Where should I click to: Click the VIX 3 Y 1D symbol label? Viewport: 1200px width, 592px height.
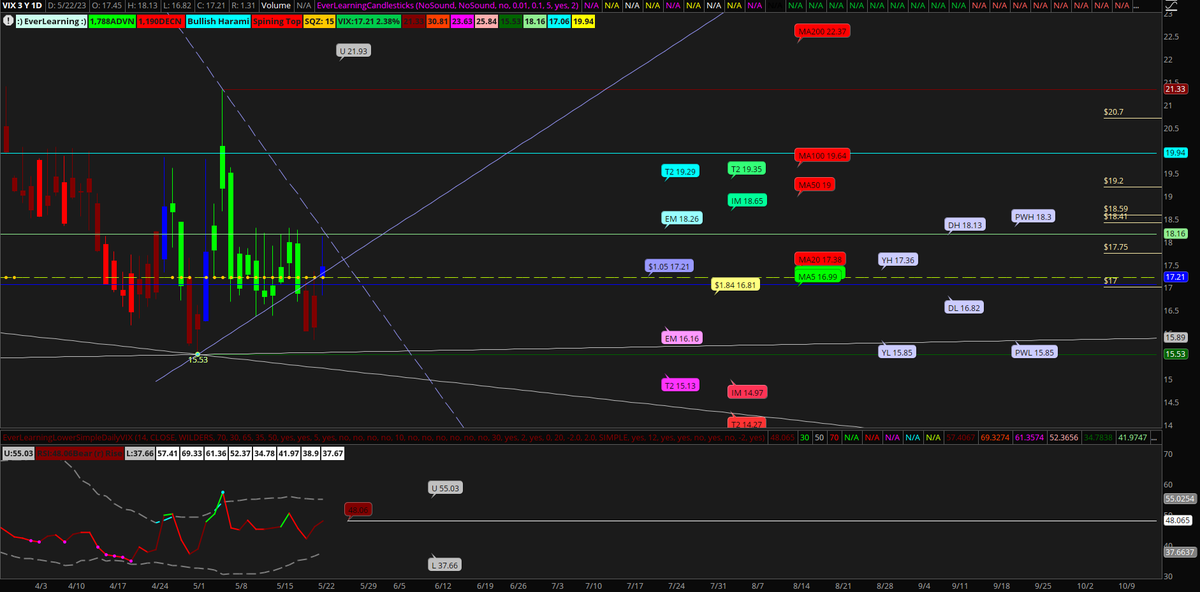pos(24,6)
